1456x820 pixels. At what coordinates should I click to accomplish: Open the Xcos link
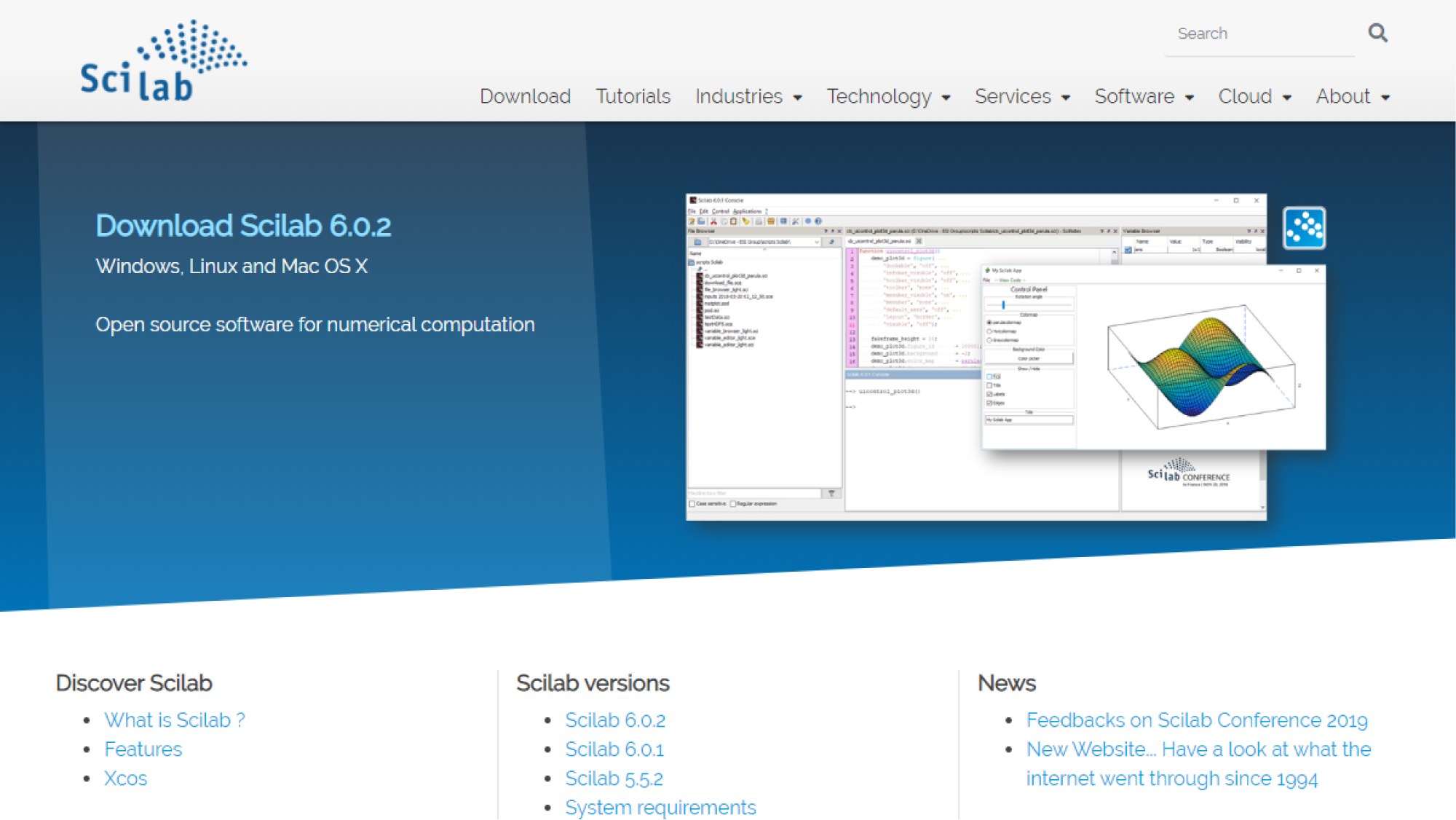point(125,778)
